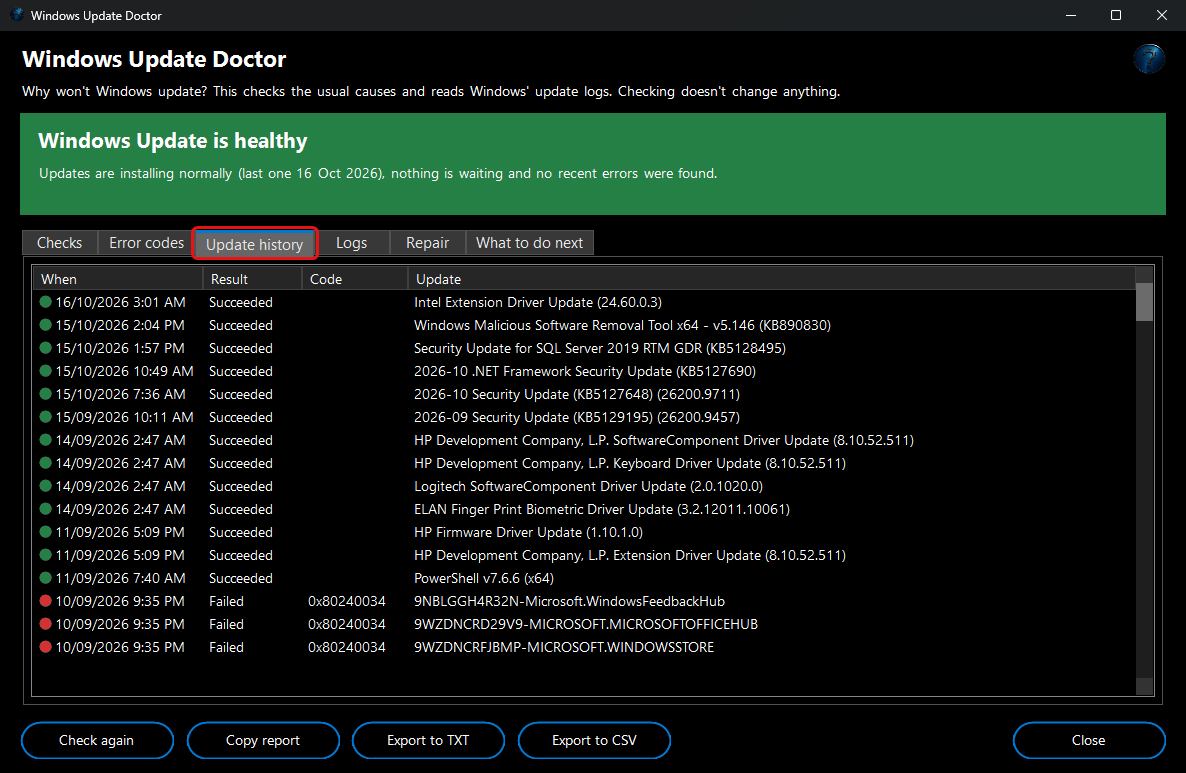Click the Close button at bottom right
Screen dimensions: 1186x773
click(x=1088, y=740)
